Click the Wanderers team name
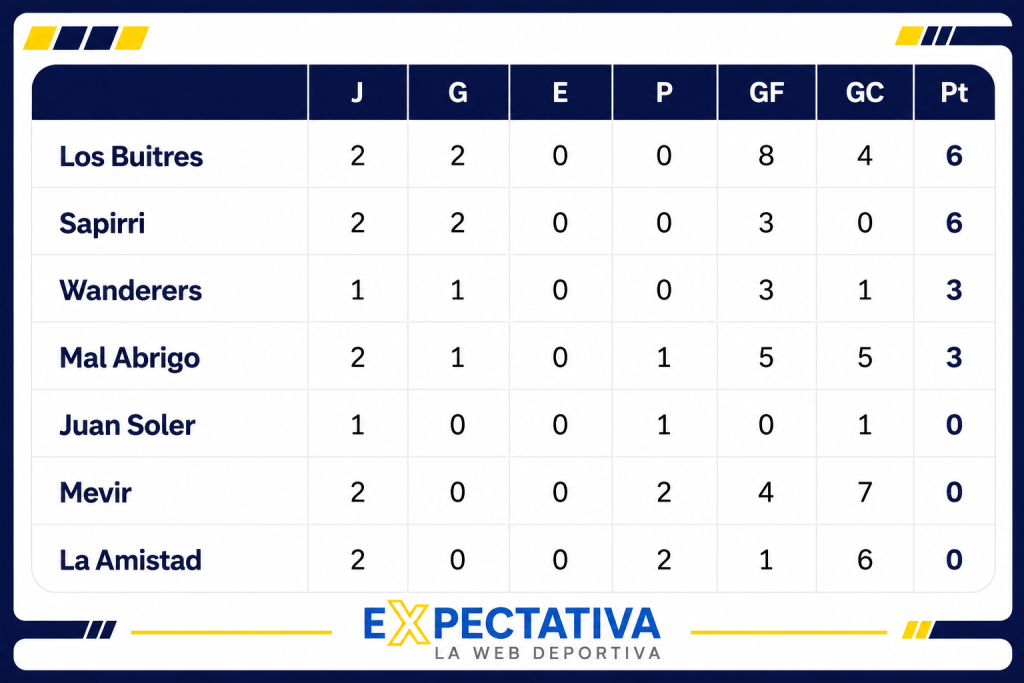The image size is (1024, 683). point(131,291)
